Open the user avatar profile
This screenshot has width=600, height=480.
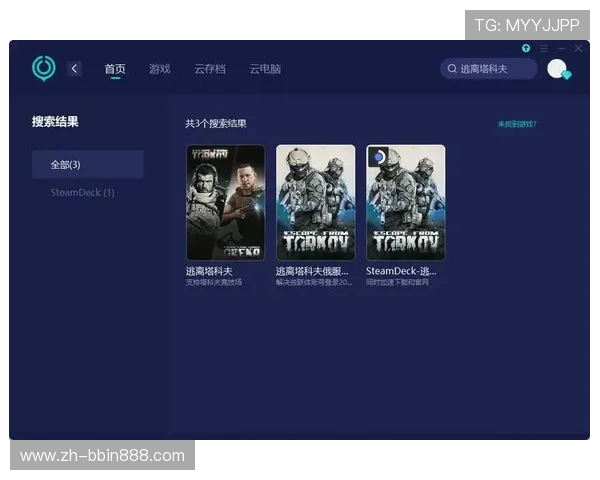556,68
